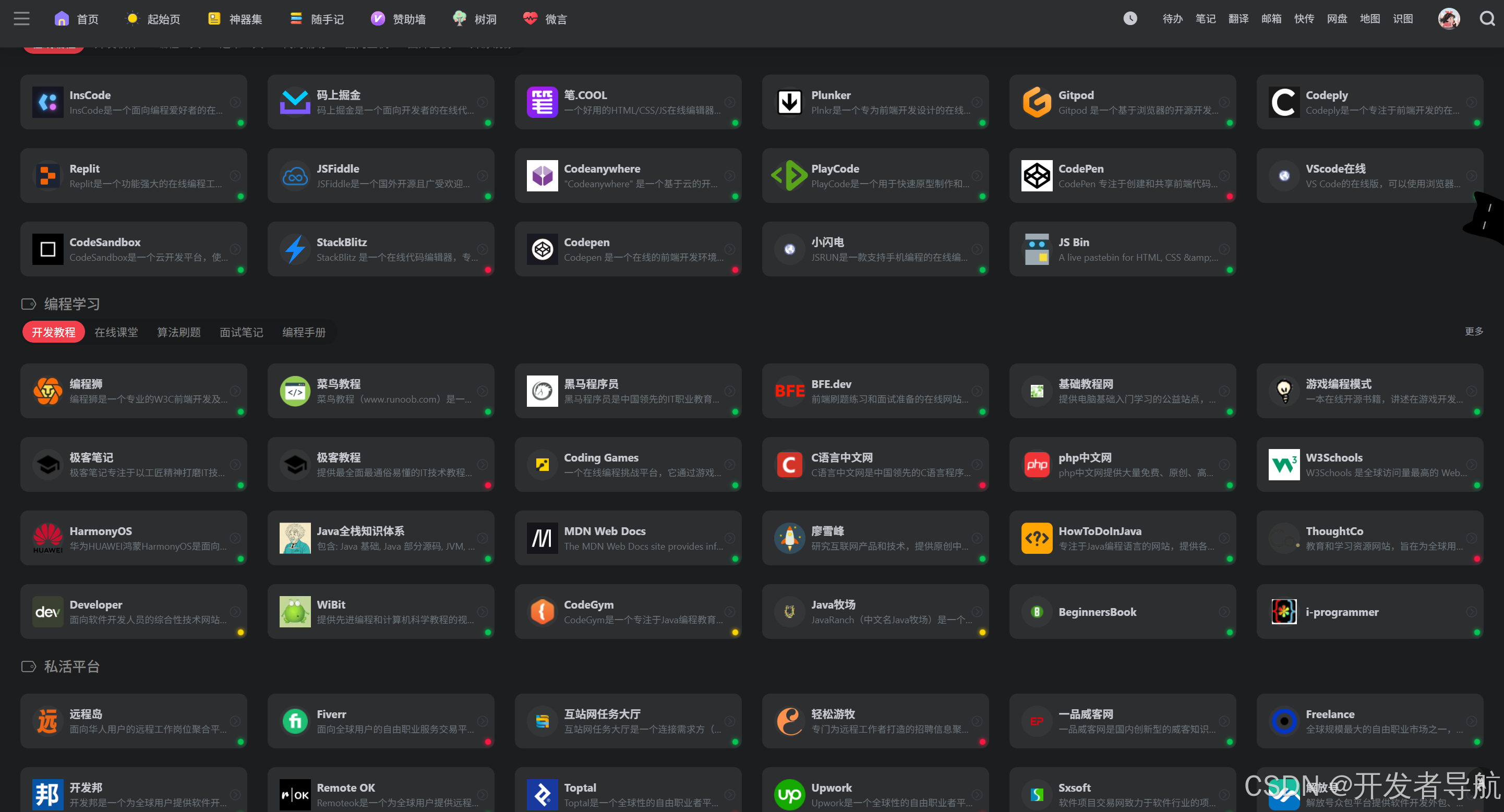Viewport: 1504px width, 812px height.
Task: Open the 网盘 shortcut link
Action: pos(1337,19)
